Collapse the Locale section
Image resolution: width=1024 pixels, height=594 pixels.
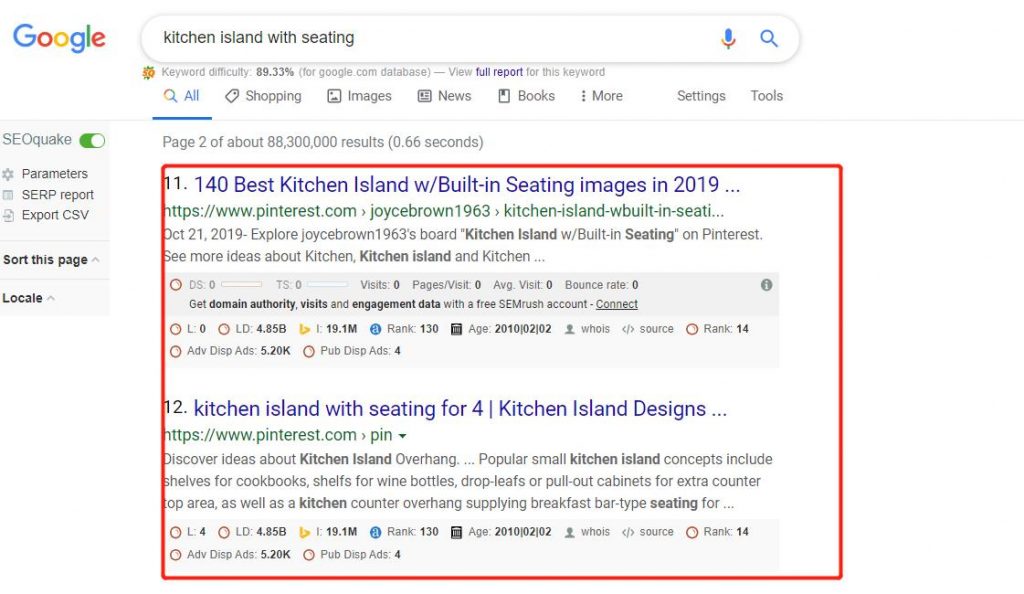(28, 298)
